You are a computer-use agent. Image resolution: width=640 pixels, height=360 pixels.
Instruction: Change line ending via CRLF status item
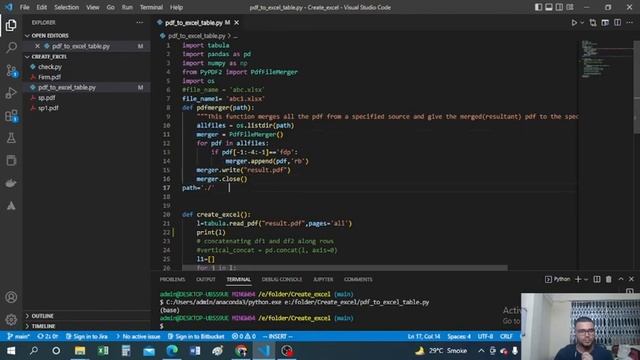coord(506,337)
